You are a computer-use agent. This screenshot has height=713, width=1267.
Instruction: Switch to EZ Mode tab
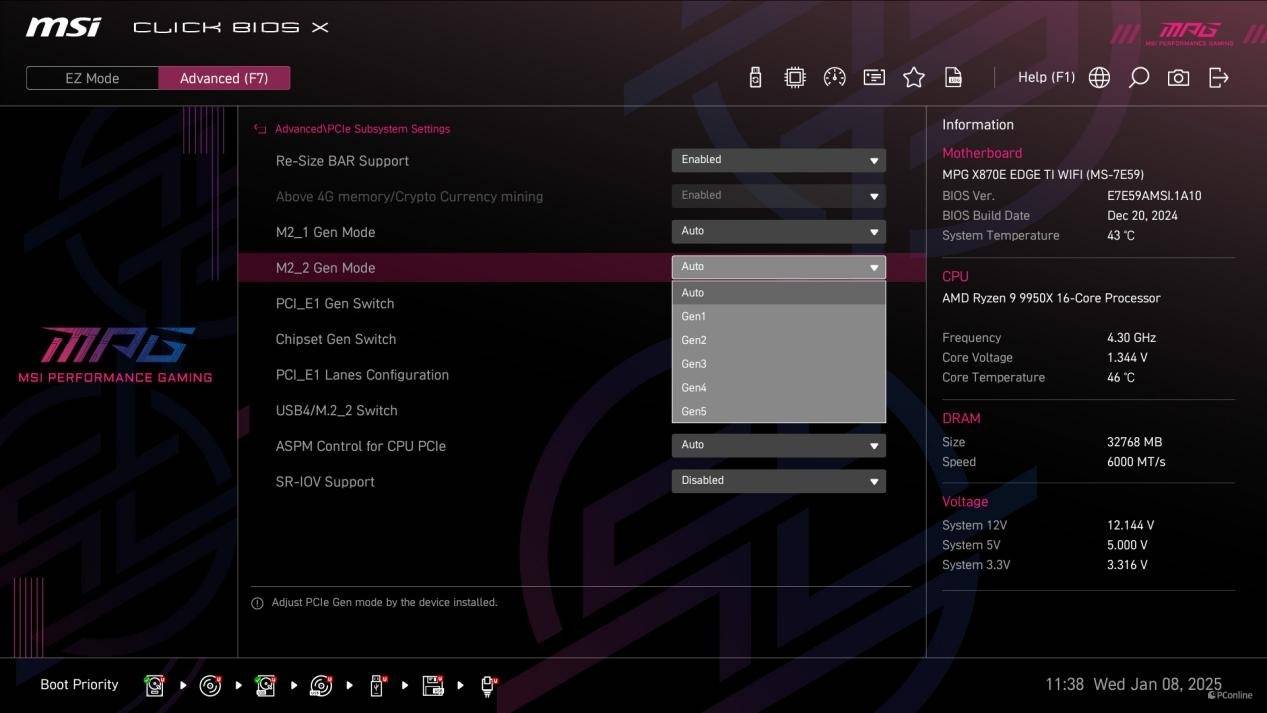coord(92,78)
